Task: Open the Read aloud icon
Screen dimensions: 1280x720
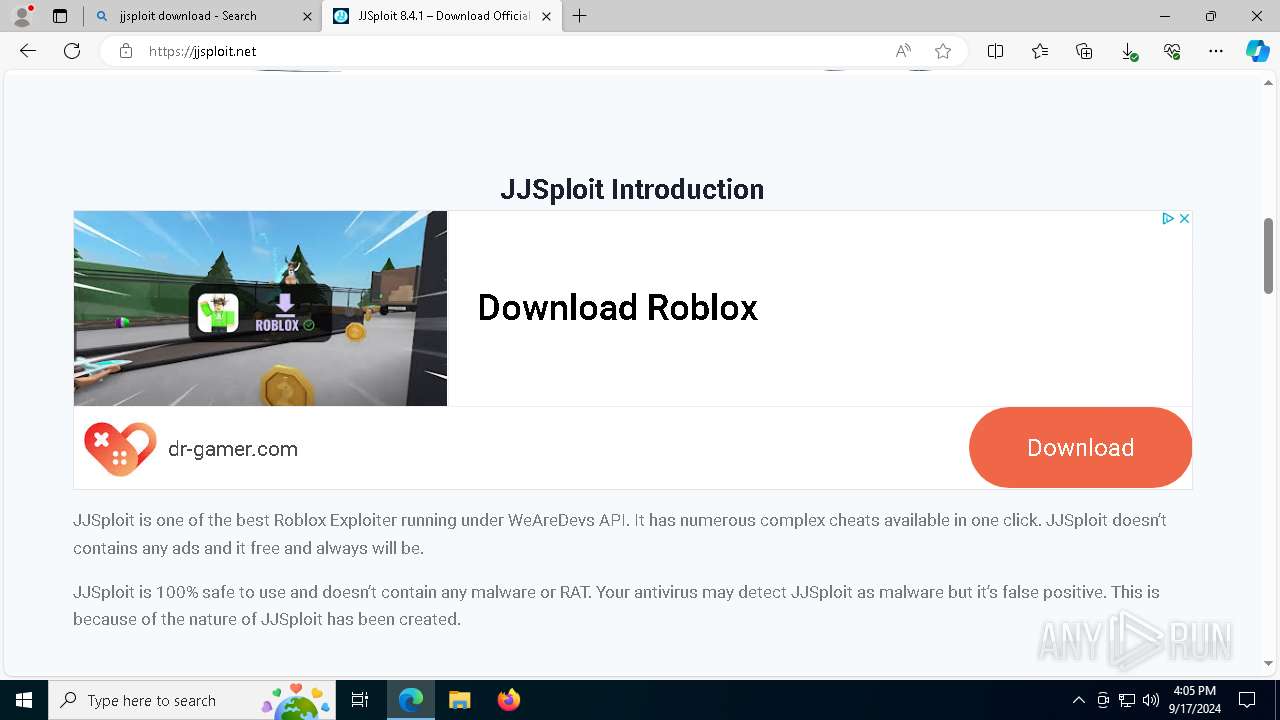Action: [903, 51]
